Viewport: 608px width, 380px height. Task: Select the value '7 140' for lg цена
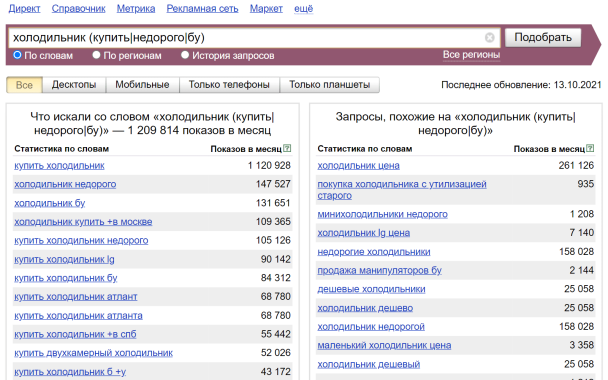point(582,233)
